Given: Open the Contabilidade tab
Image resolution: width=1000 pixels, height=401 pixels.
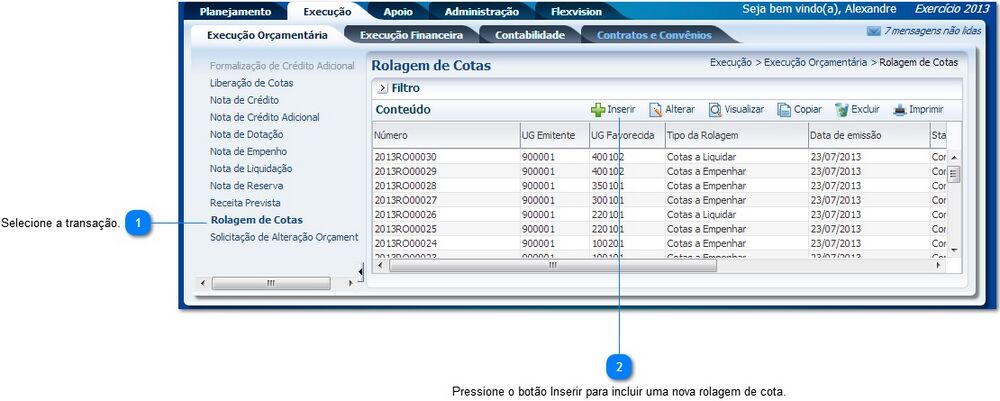Looking at the screenshot, I should click(530, 35).
